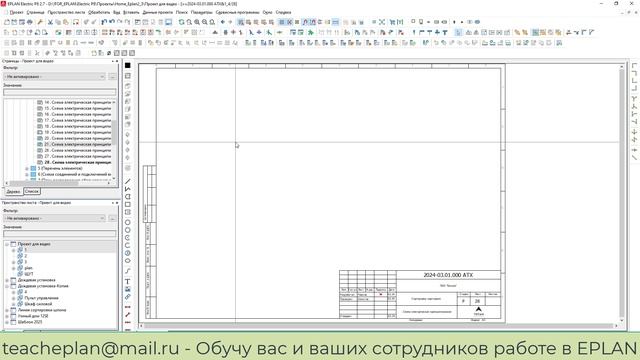Open the Проект menu
This screenshot has height=360, width=640.
point(16,12)
